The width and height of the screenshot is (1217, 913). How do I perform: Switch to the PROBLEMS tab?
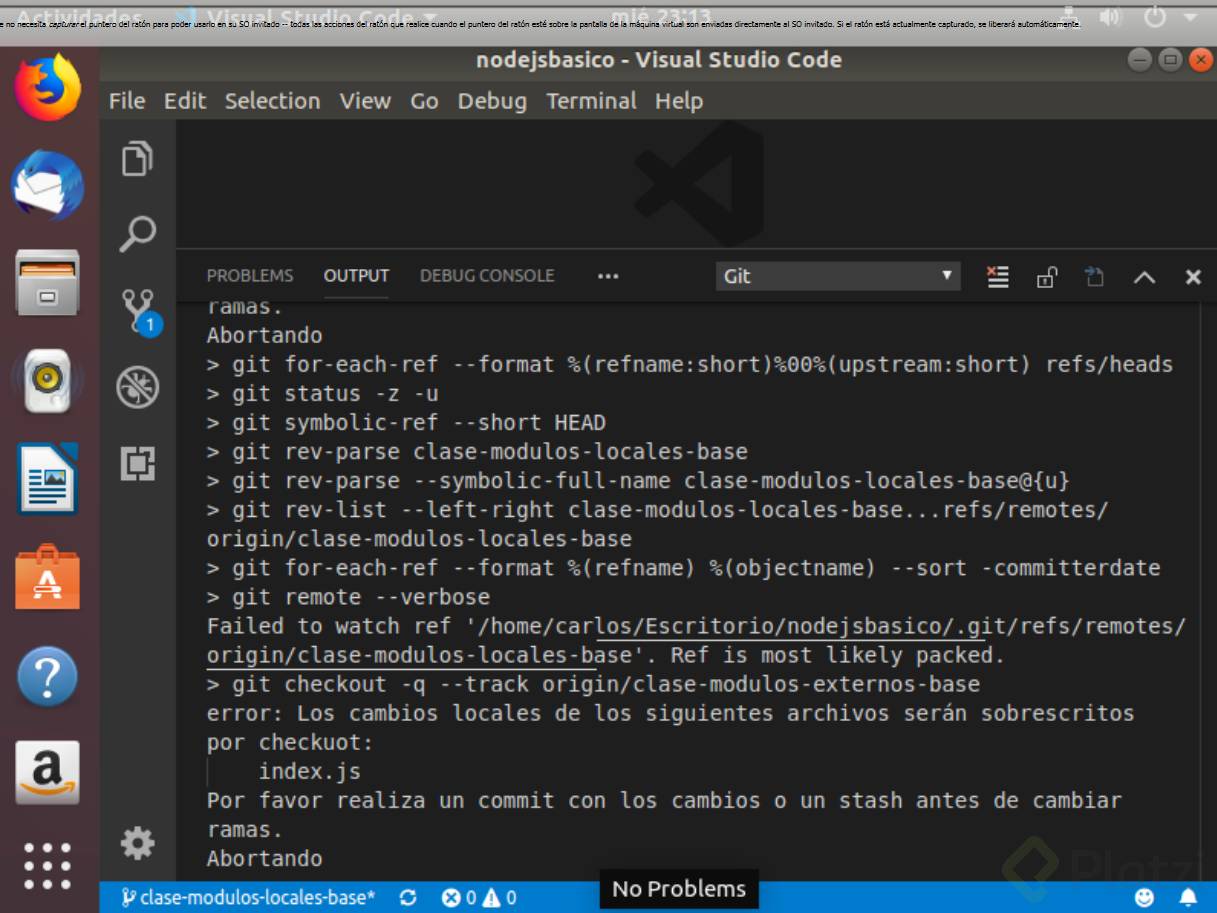pos(250,276)
